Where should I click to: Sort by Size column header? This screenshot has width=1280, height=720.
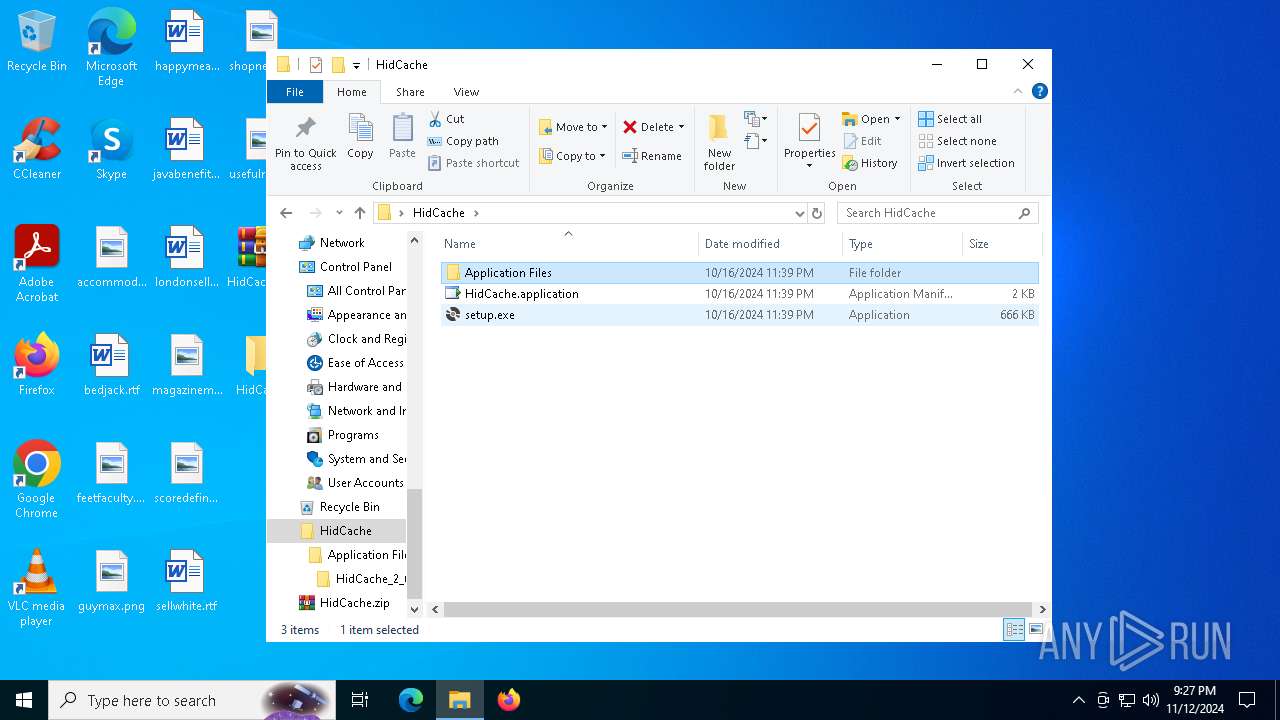pyautogui.click(x=1001, y=244)
